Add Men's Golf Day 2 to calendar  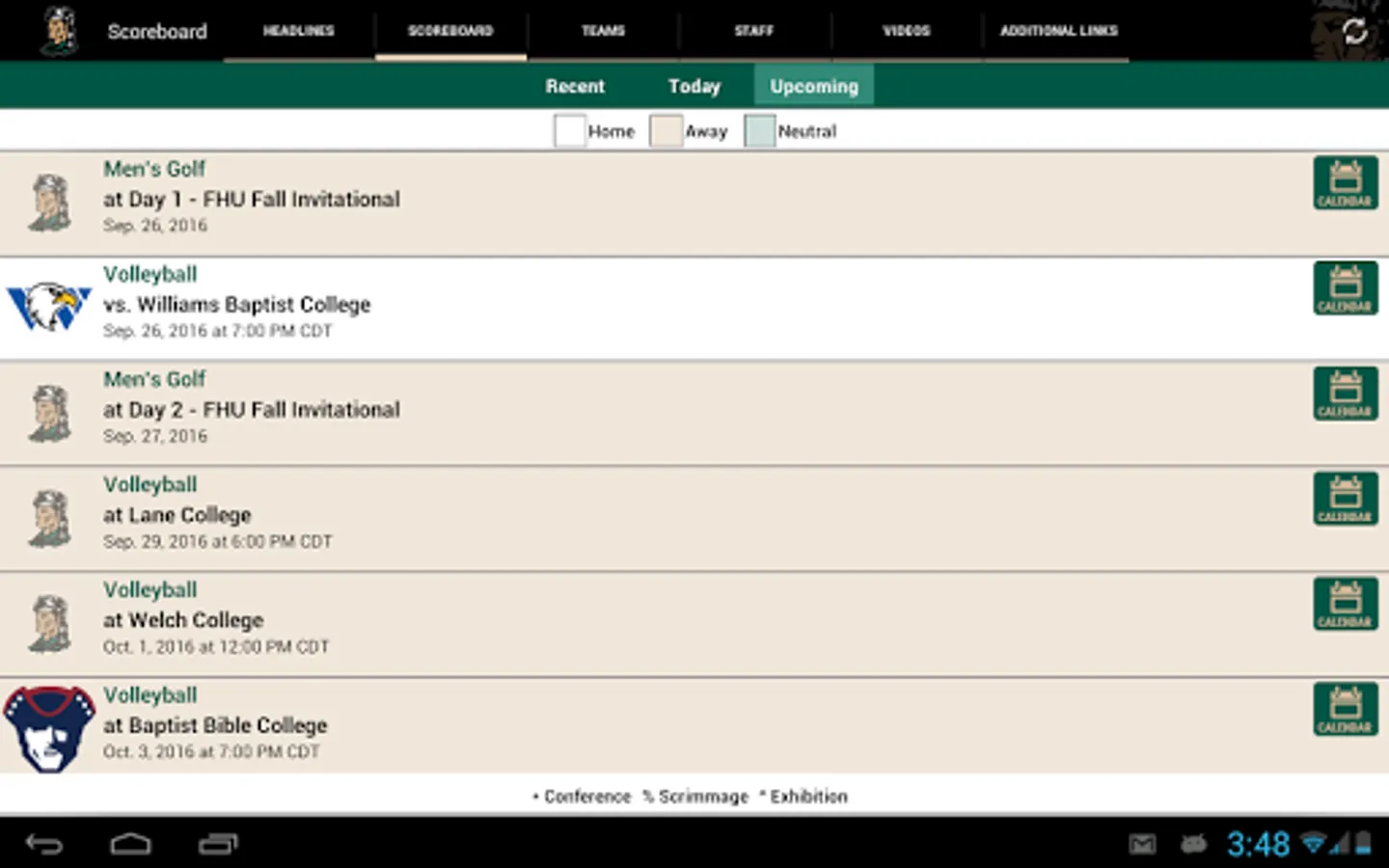(x=1345, y=393)
